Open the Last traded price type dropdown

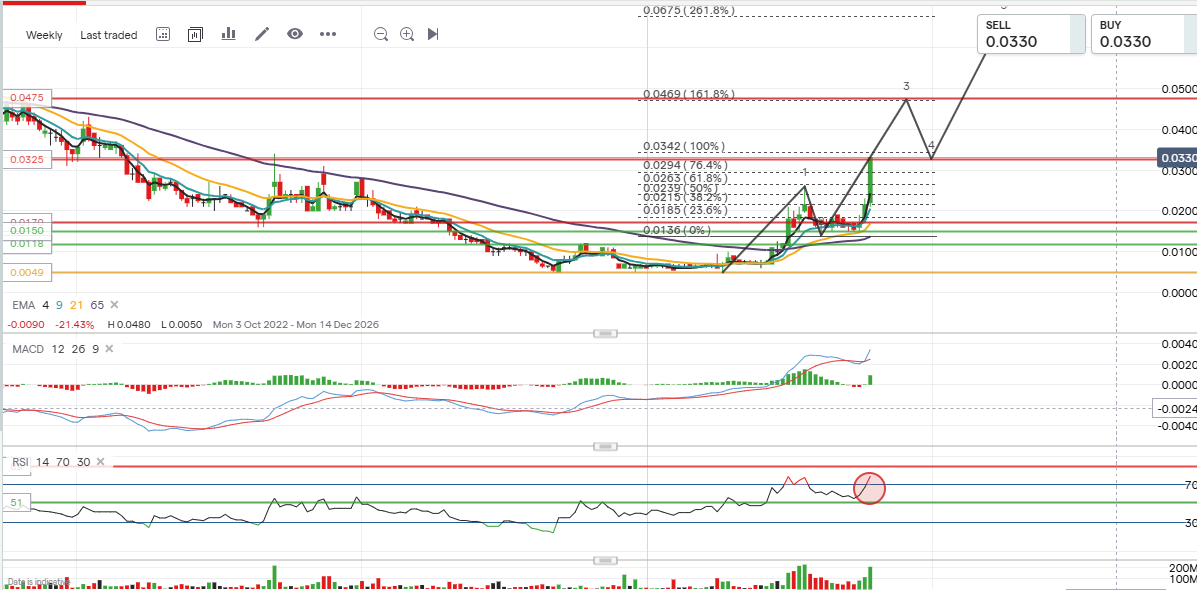[x=109, y=35]
